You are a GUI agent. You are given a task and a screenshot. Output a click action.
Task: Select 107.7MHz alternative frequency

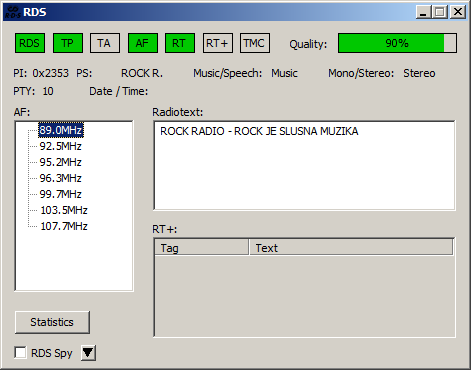(x=64, y=226)
